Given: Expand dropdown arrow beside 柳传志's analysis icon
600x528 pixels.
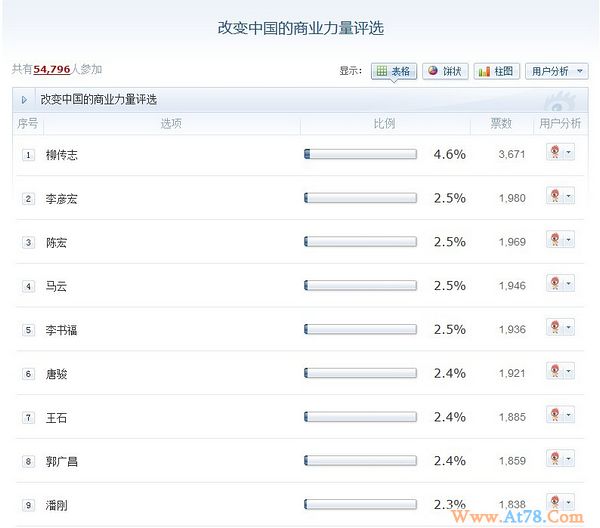Looking at the screenshot, I should [x=569, y=153].
